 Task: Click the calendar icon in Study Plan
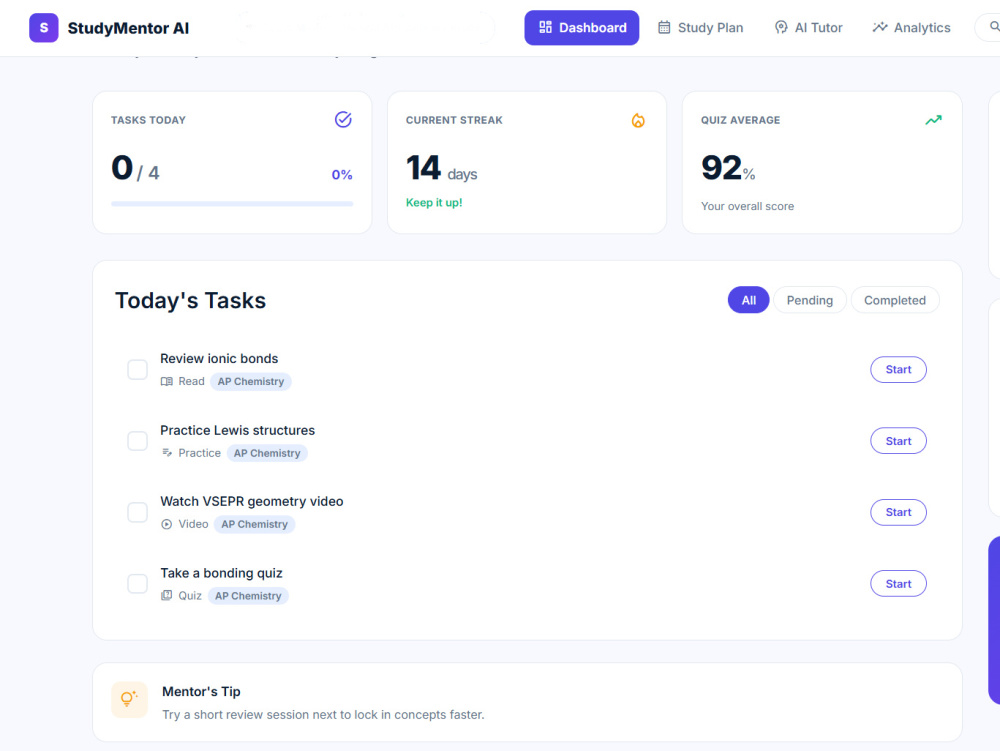(664, 27)
